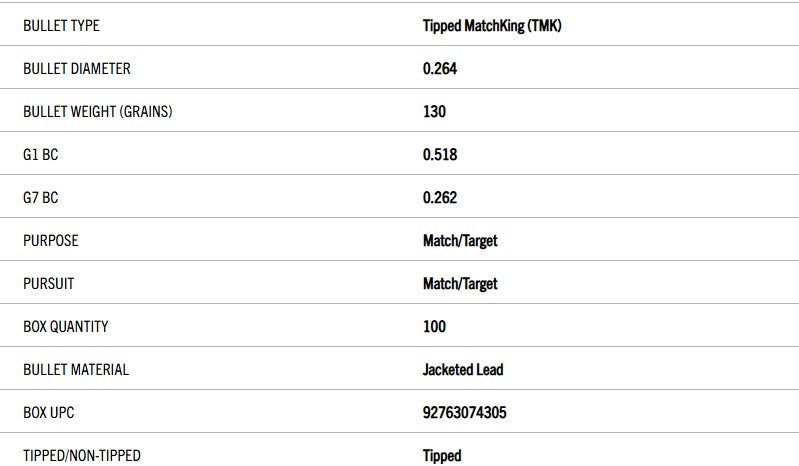Screen dimensions: 799x466
Task: Select Match/Target in the PURPOSE row
Action: click(x=460, y=241)
